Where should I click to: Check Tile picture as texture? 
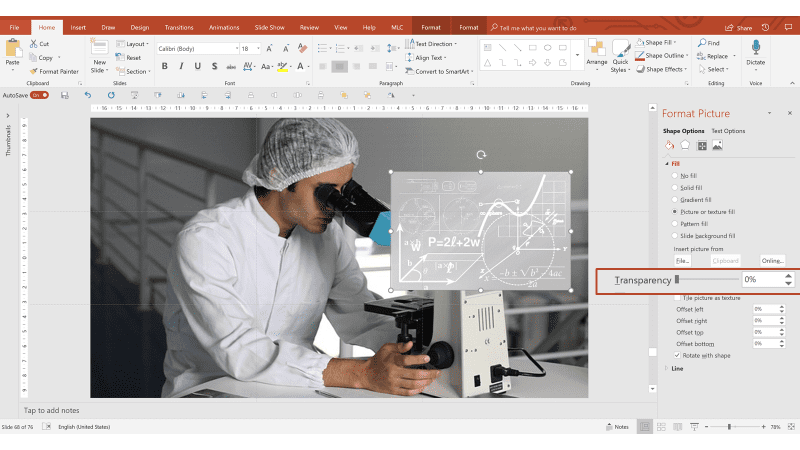677,297
